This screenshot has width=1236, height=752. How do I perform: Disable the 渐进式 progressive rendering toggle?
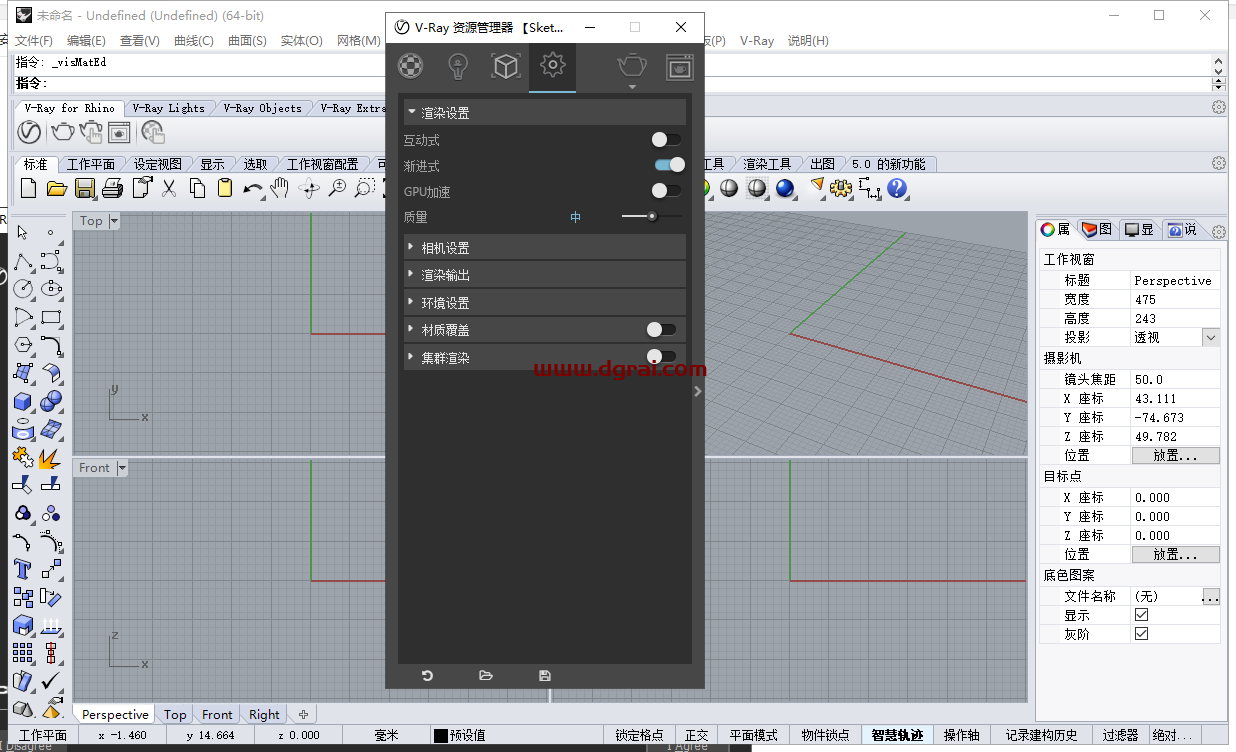point(667,165)
